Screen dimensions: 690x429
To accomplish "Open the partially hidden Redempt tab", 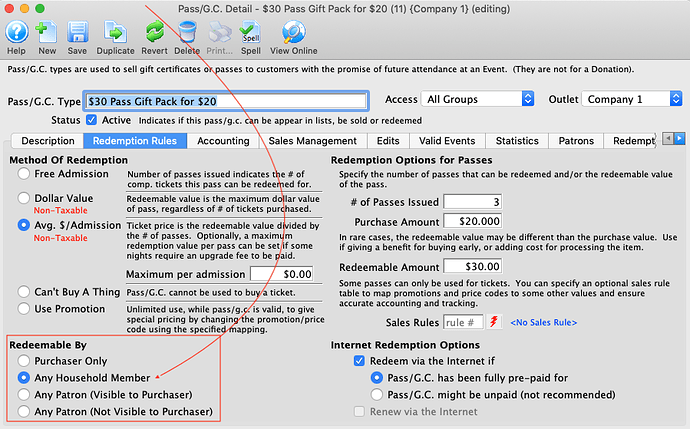I will pos(631,141).
